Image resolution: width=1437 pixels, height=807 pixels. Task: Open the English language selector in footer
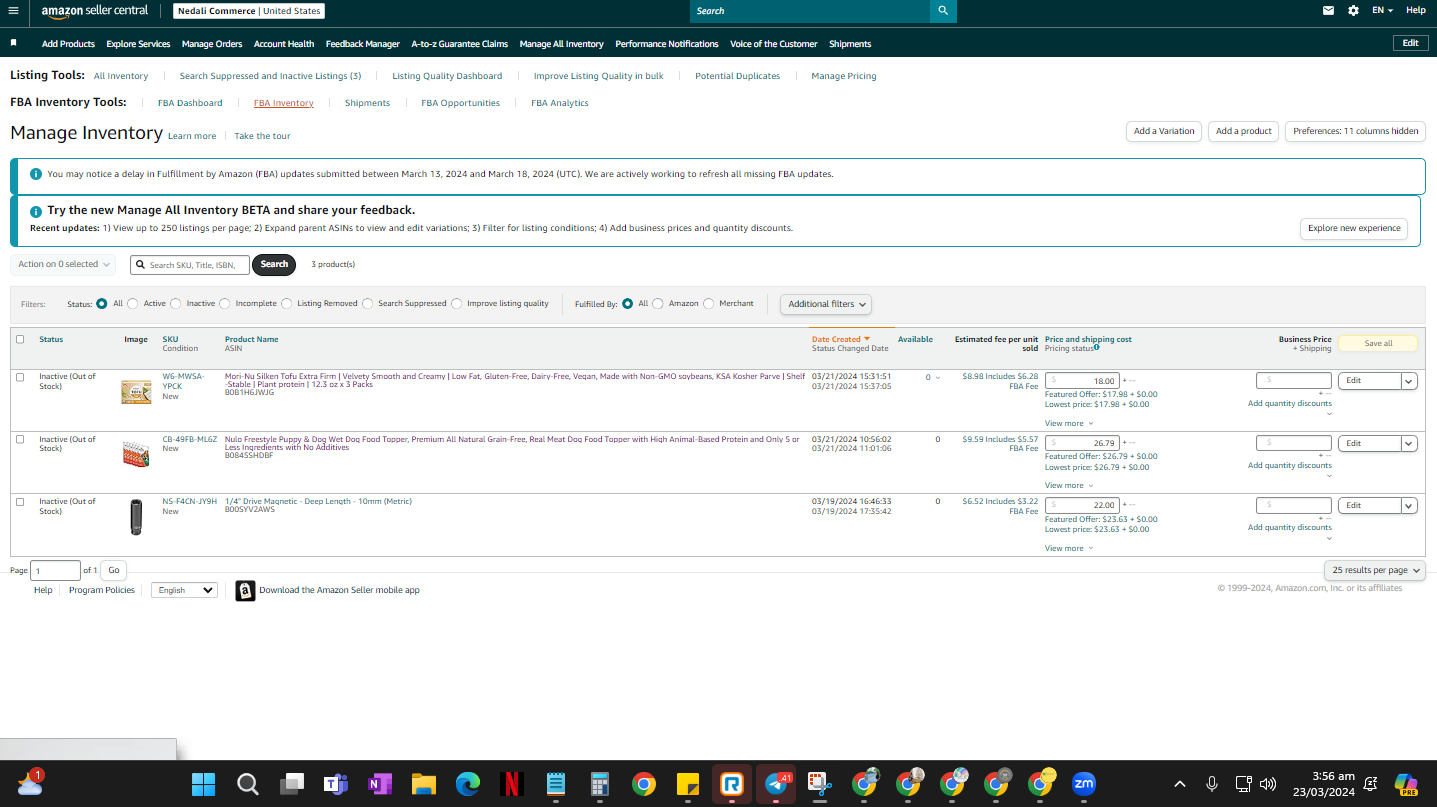184,590
